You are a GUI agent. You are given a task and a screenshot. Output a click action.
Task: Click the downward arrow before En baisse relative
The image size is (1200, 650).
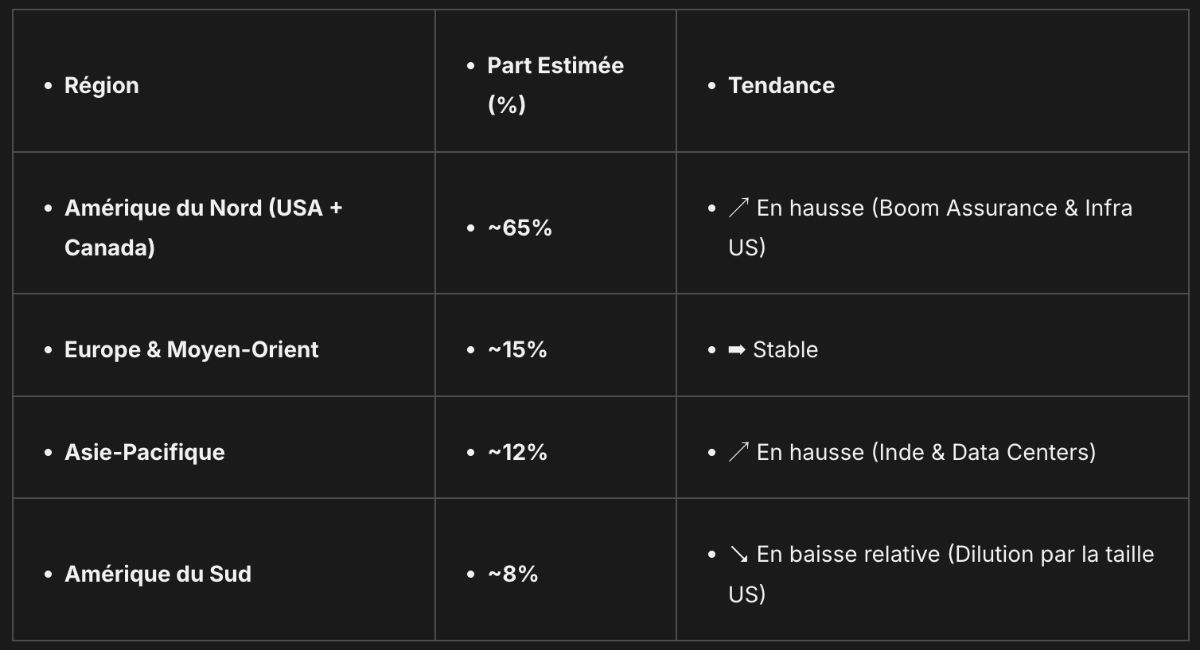pyautogui.click(x=738, y=554)
